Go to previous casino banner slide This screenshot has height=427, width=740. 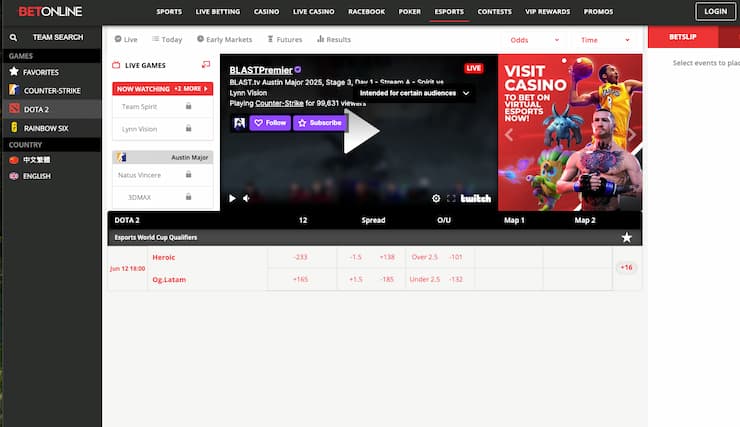pyautogui.click(x=509, y=135)
